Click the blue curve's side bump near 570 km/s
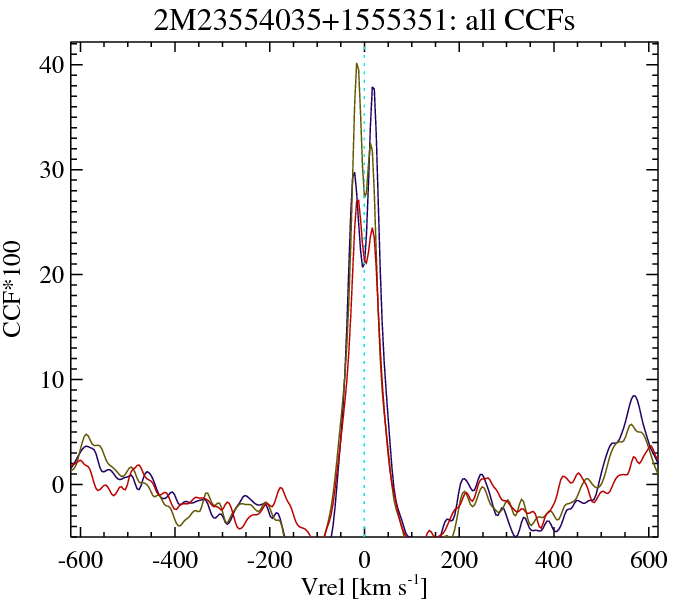The image size is (675, 600). pyautogui.click(x=634, y=396)
